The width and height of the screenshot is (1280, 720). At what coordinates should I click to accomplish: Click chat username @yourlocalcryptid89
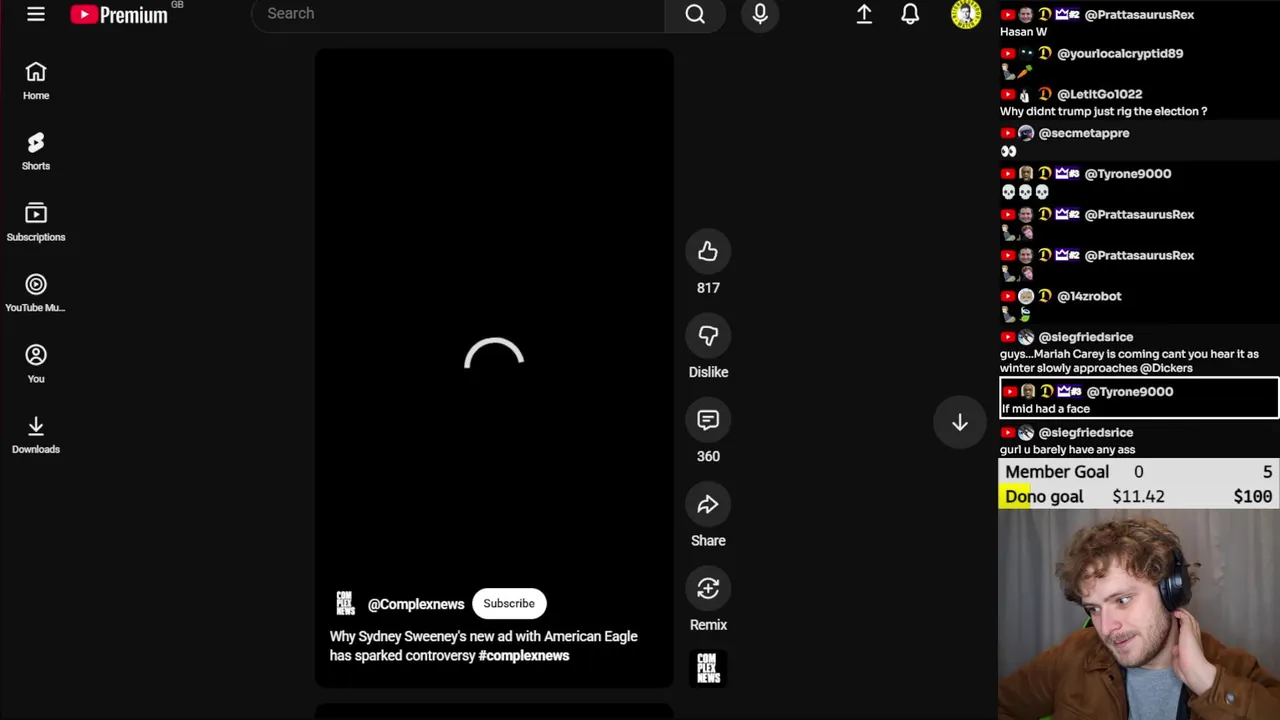click(x=1120, y=54)
